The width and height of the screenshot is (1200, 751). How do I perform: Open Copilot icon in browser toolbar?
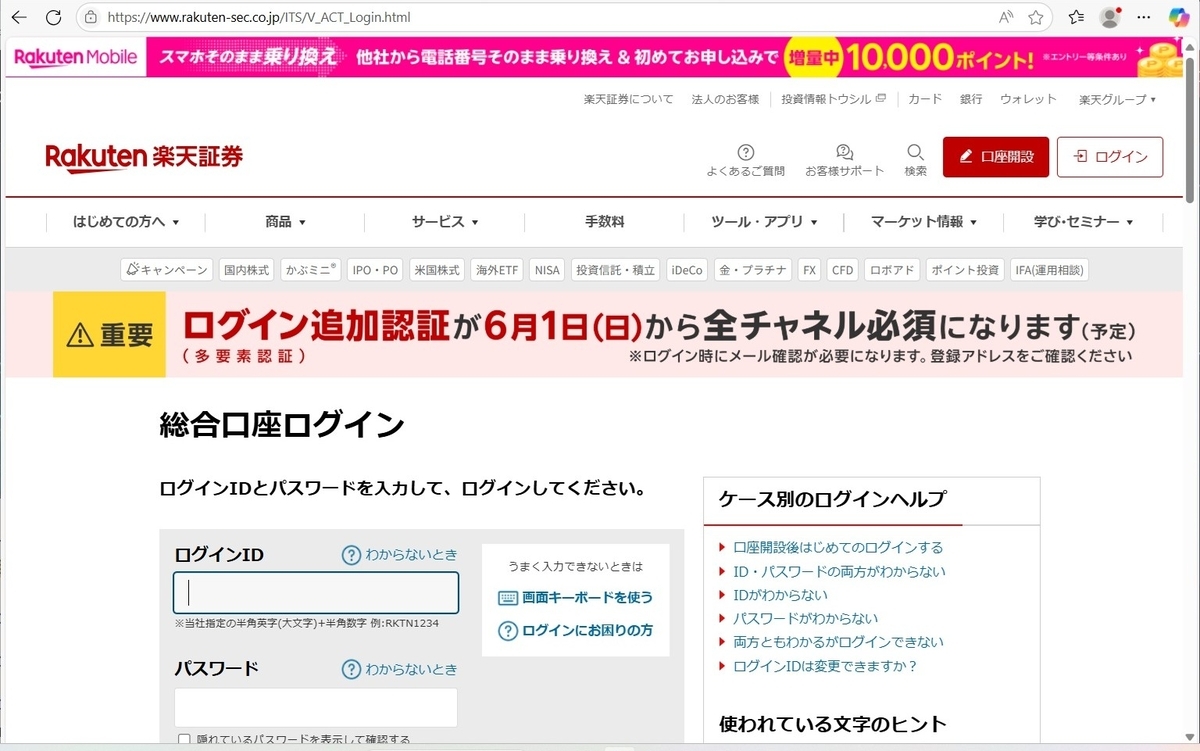pyautogui.click(x=1179, y=17)
